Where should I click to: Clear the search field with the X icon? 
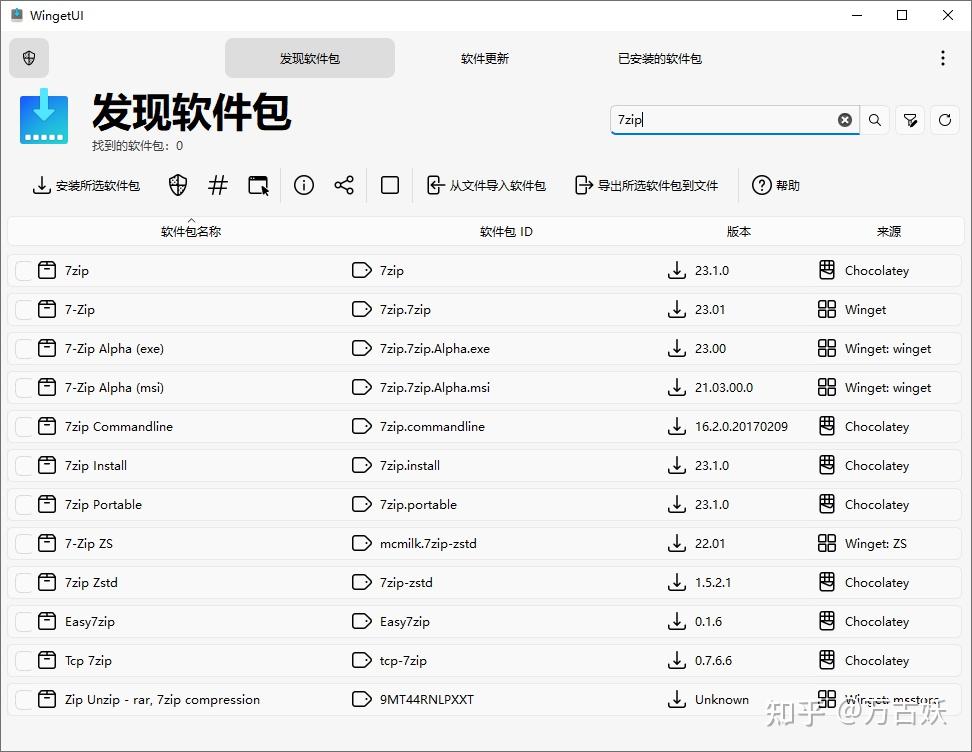pyautogui.click(x=845, y=119)
